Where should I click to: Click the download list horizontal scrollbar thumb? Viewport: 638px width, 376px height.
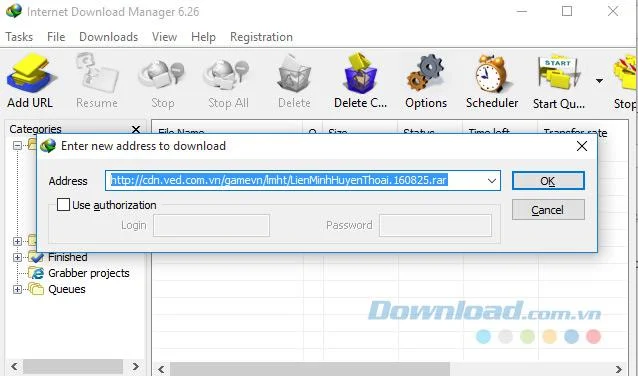(x=310, y=369)
